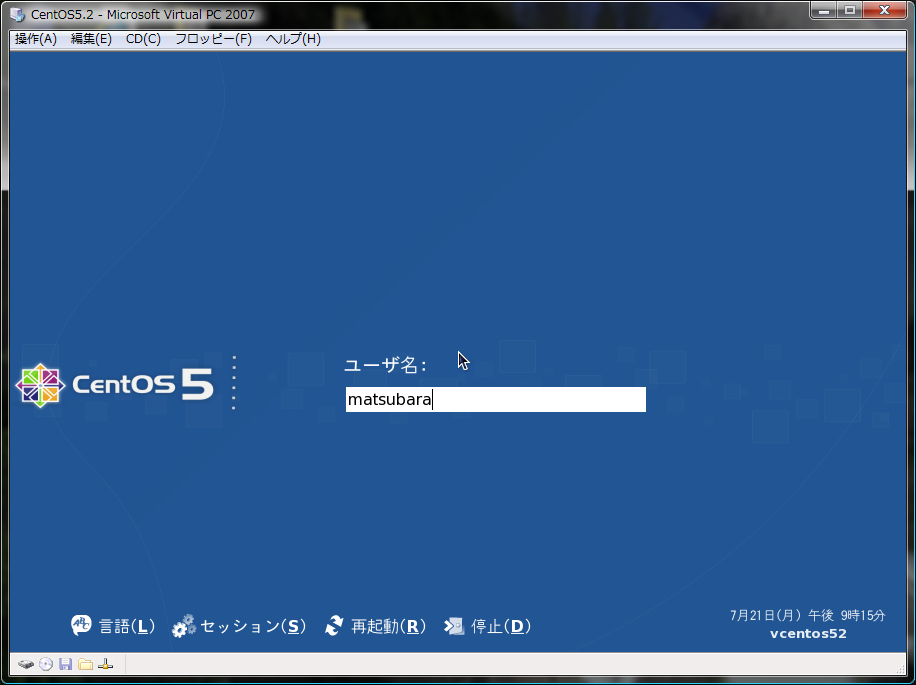Click the hard disk status icon
This screenshot has height=685, width=916.
26,665
